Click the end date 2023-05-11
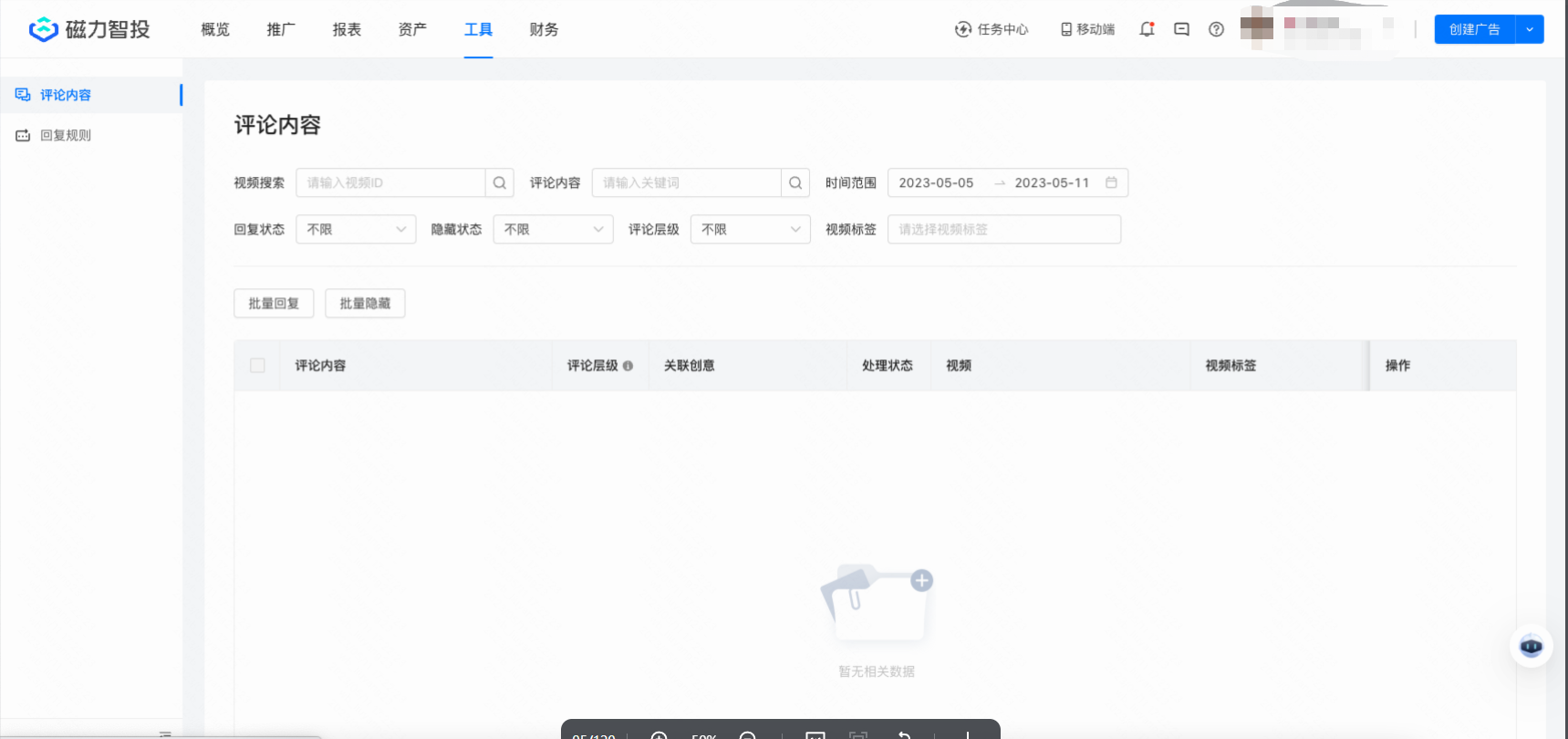 [1052, 182]
